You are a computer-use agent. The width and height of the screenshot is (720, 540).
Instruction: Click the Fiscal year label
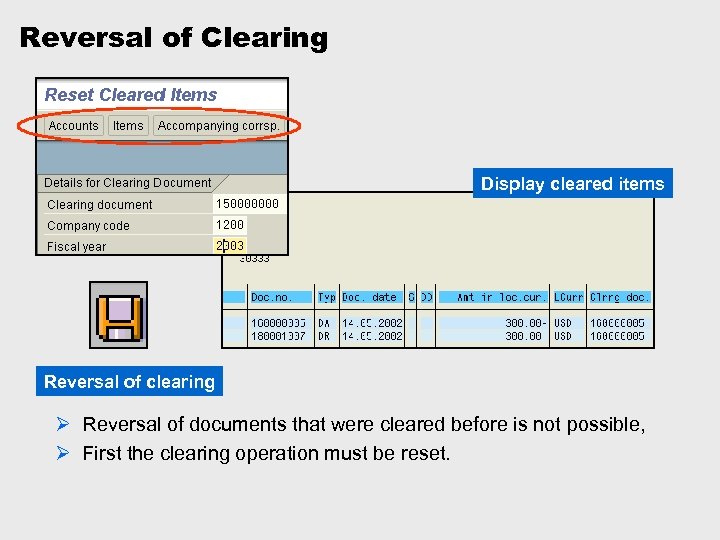tap(76, 247)
